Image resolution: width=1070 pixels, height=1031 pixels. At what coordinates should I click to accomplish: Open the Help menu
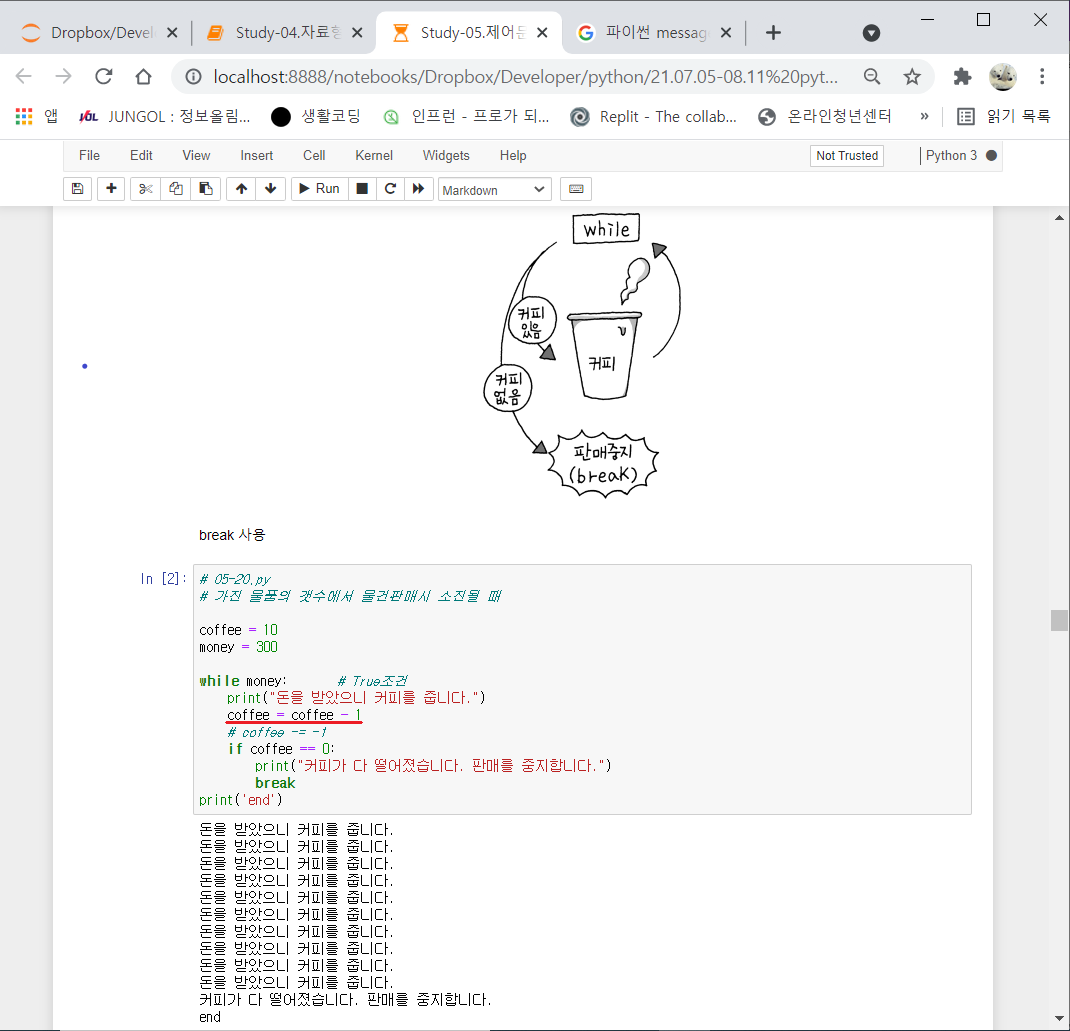(513, 156)
